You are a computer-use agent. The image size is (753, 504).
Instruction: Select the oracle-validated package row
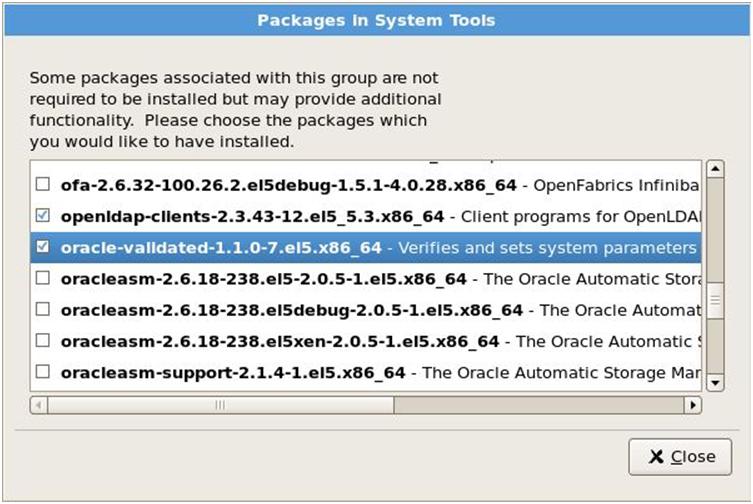click(x=365, y=247)
